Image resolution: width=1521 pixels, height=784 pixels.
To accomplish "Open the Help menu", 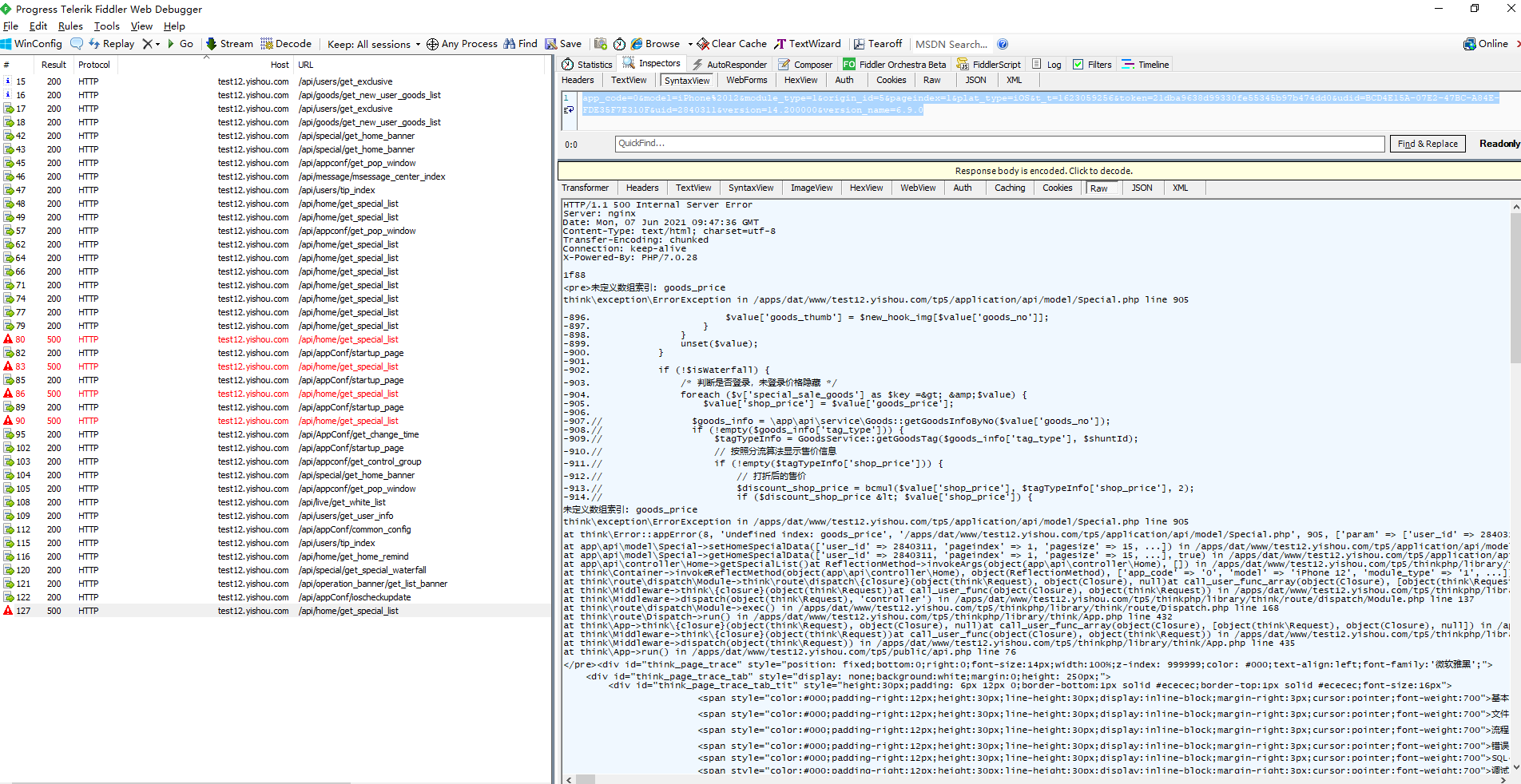I will tap(174, 26).
